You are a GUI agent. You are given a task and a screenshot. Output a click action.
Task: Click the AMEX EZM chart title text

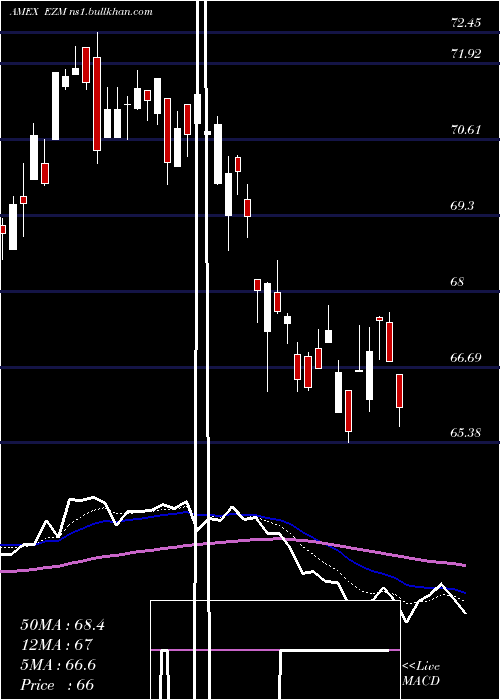tap(81, 12)
